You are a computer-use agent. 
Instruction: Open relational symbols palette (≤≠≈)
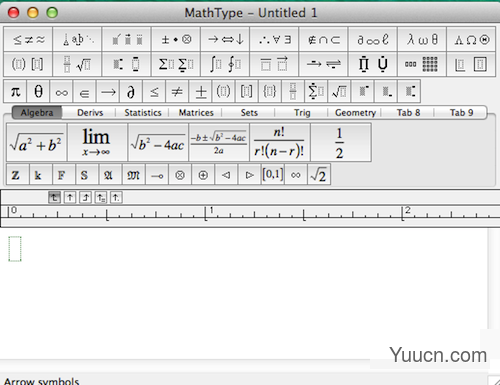coord(28,39)
